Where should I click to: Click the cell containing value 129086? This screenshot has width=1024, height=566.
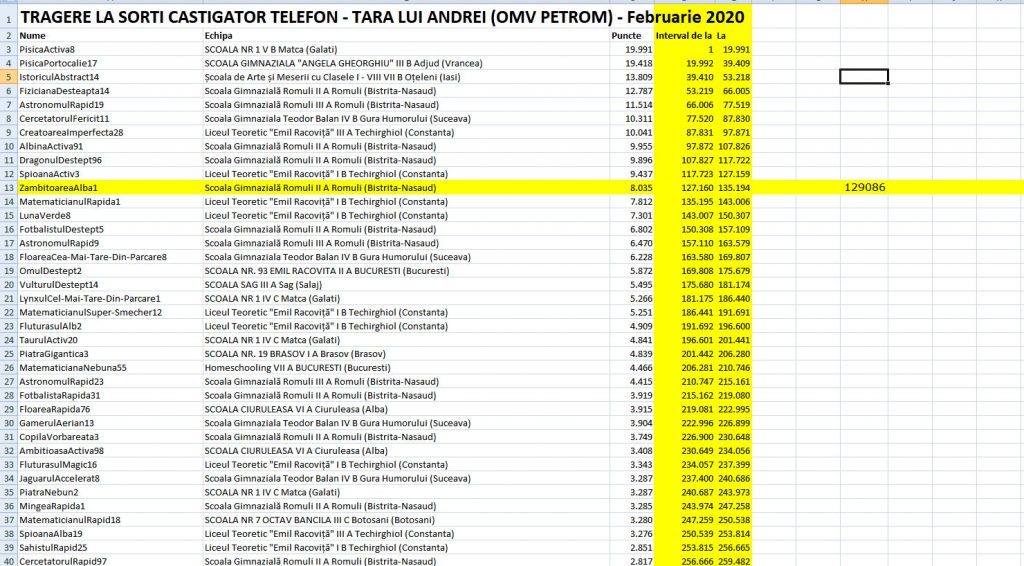[x=865, y=187]
